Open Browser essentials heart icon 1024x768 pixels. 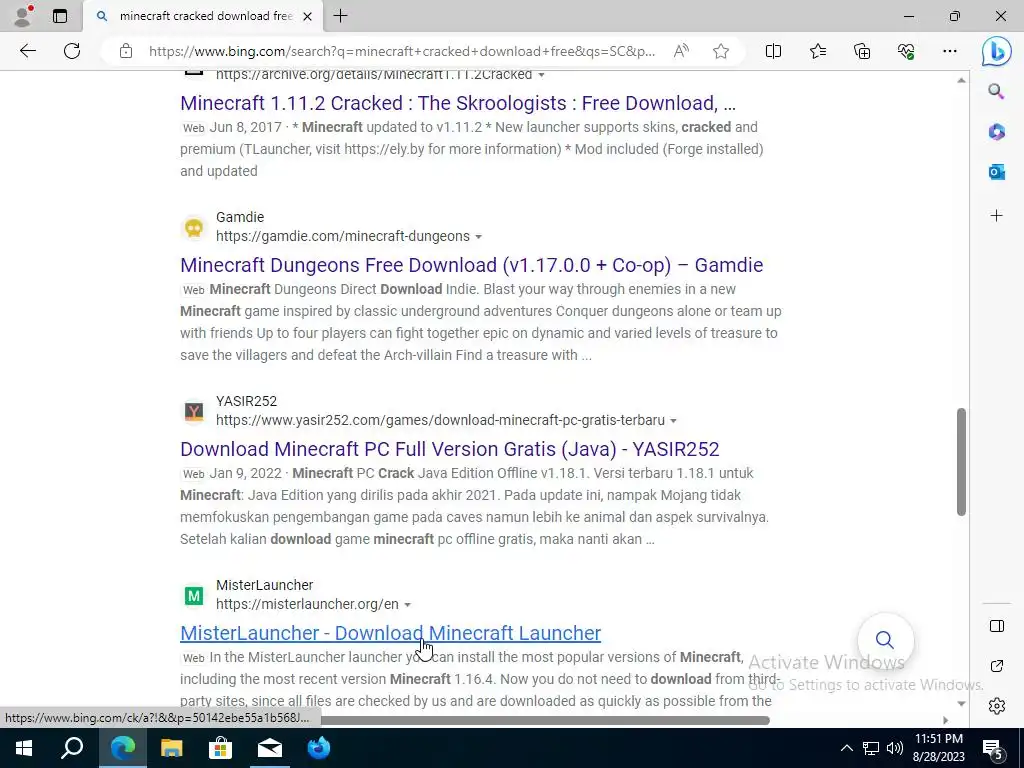click(x=906, y=51)
